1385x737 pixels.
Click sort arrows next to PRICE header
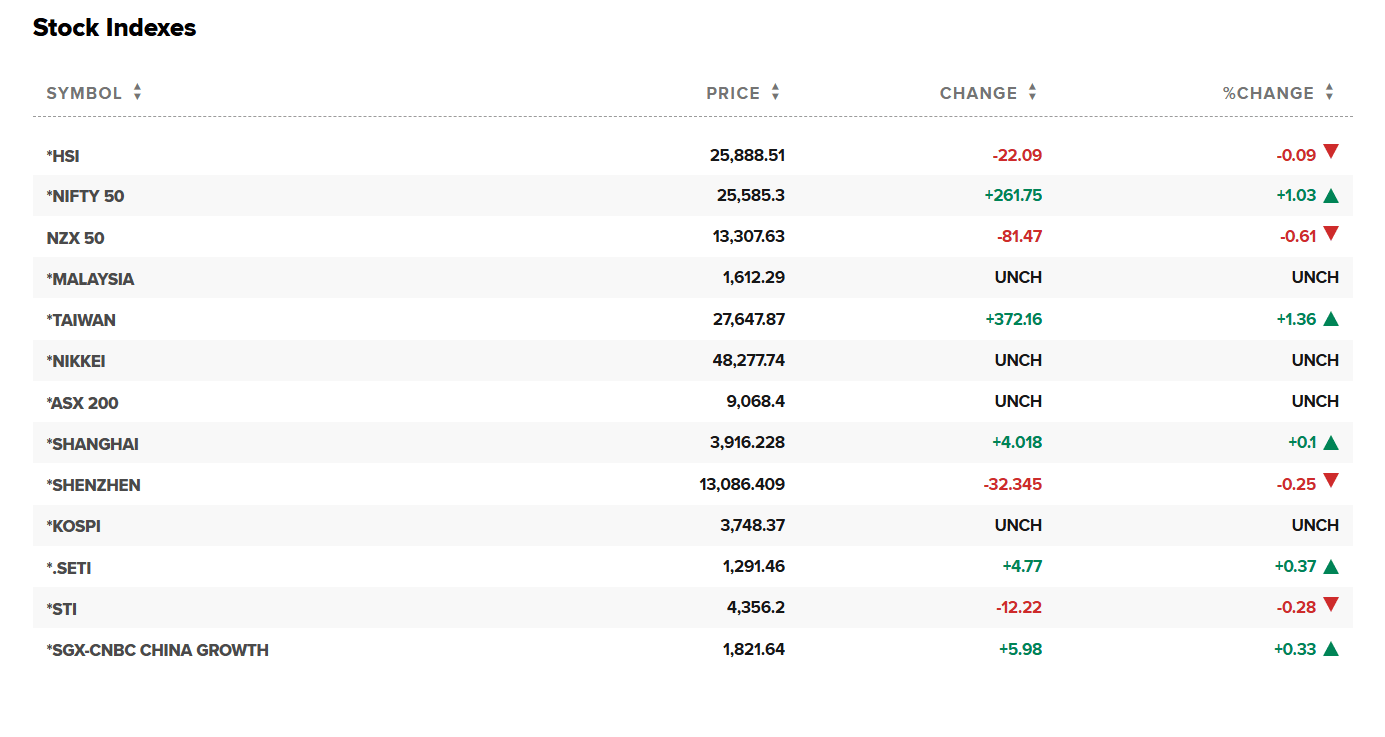tap(775, 93)
